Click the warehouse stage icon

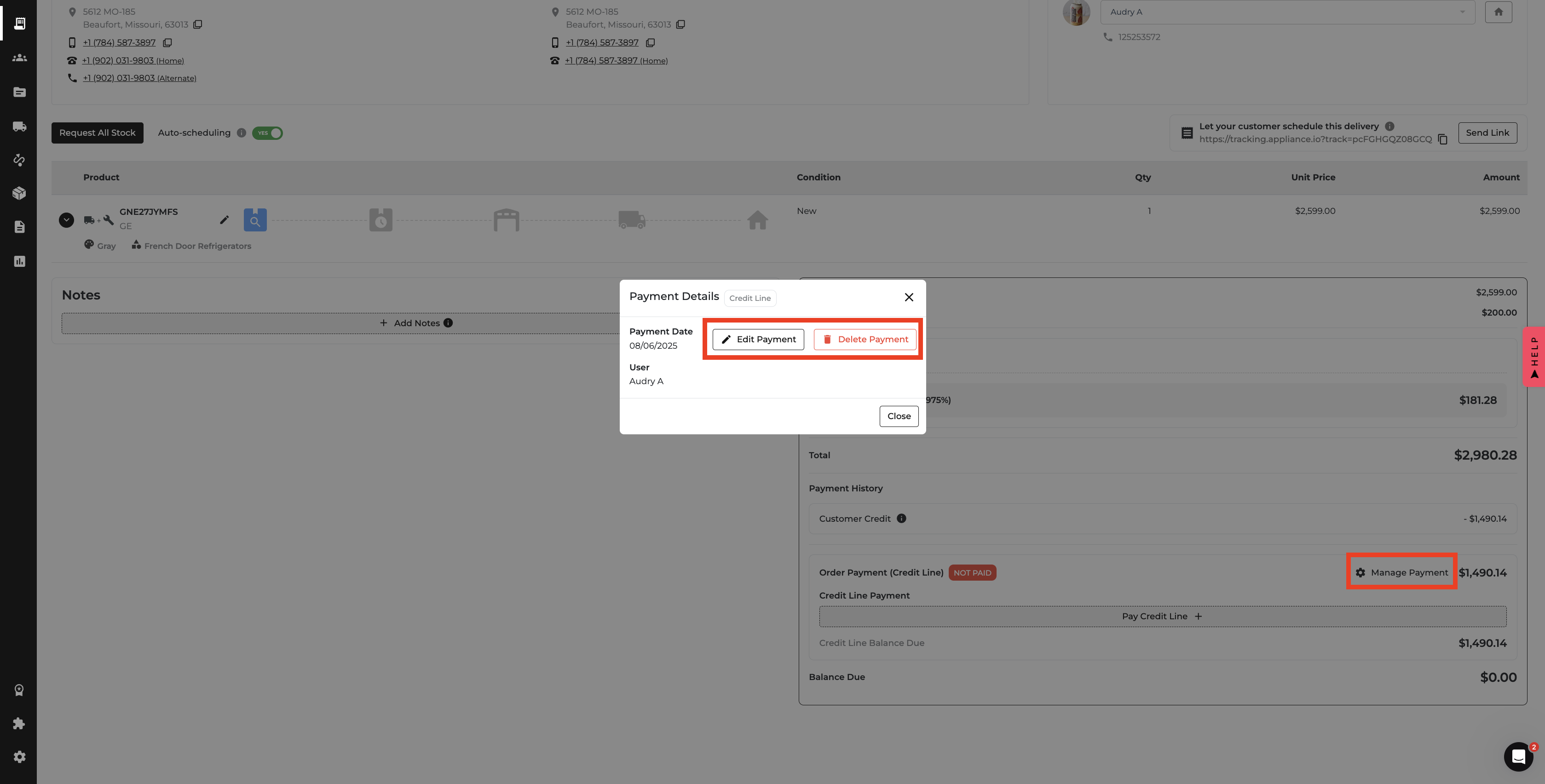[506, 220]
